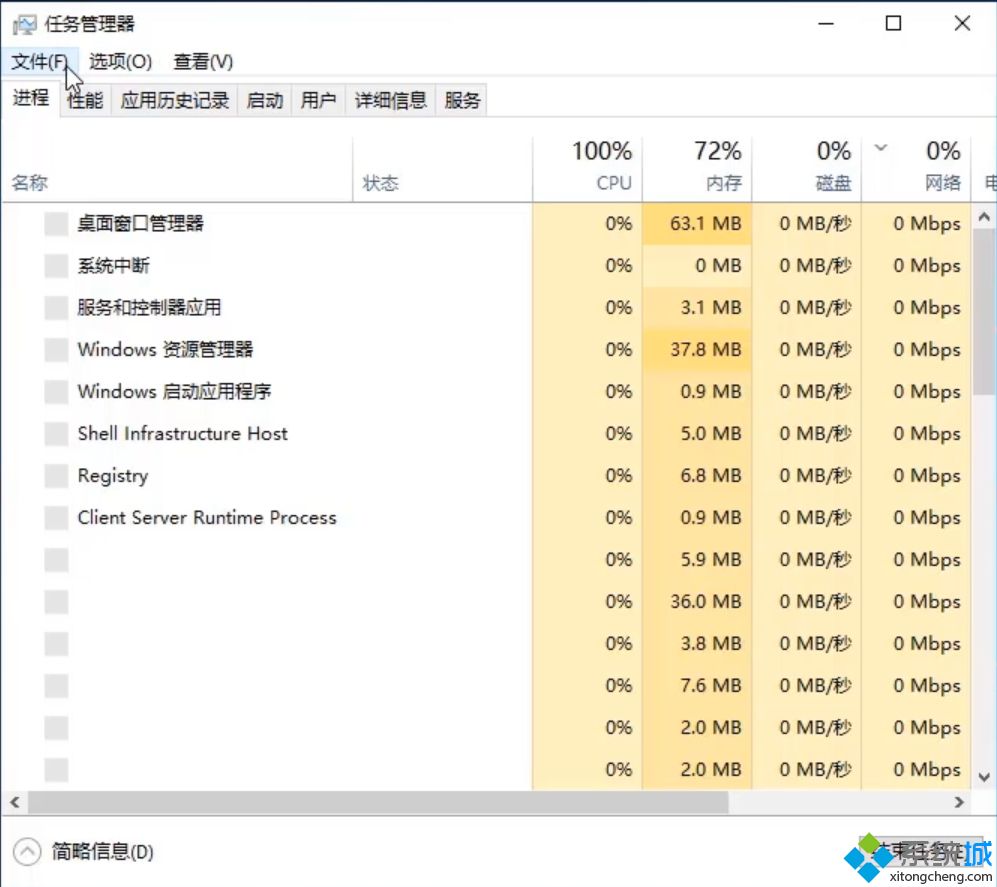Click the 7.6 MB memory value
Viewport: 997px width, 887px height.
(710, 685)
